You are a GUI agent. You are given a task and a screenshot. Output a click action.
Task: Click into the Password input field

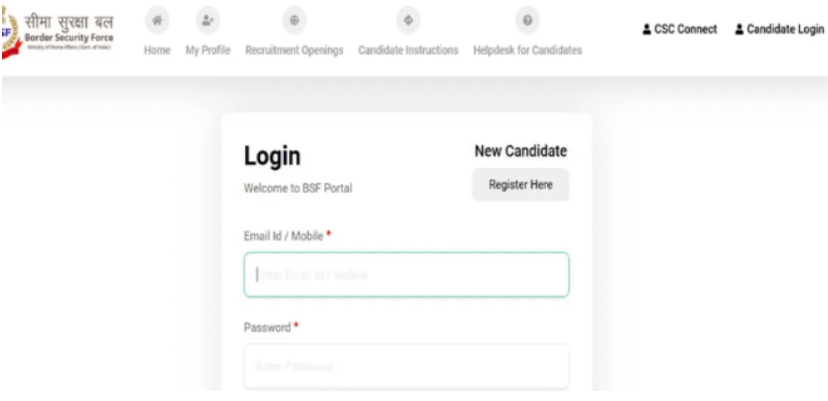pos(406,366)
